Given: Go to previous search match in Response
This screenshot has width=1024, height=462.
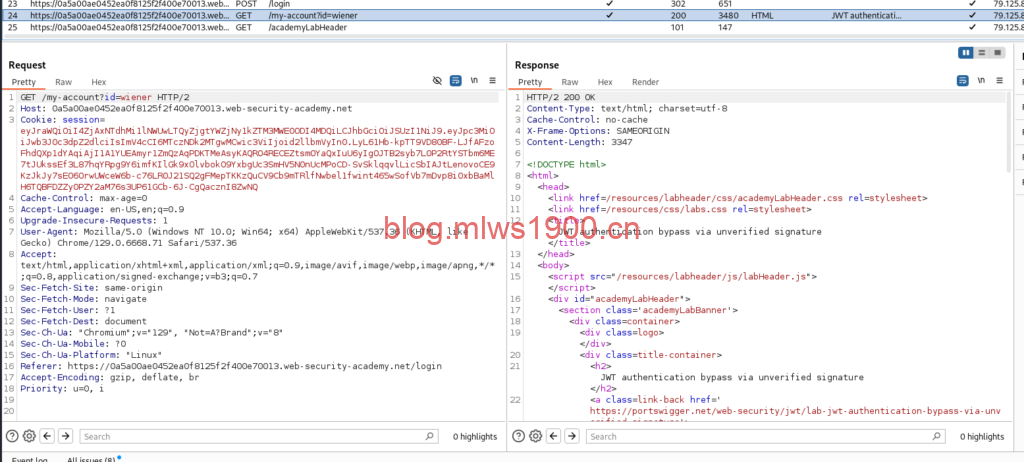Looking at the screenshot, I should pyautogui.click(x=554, y=436).
